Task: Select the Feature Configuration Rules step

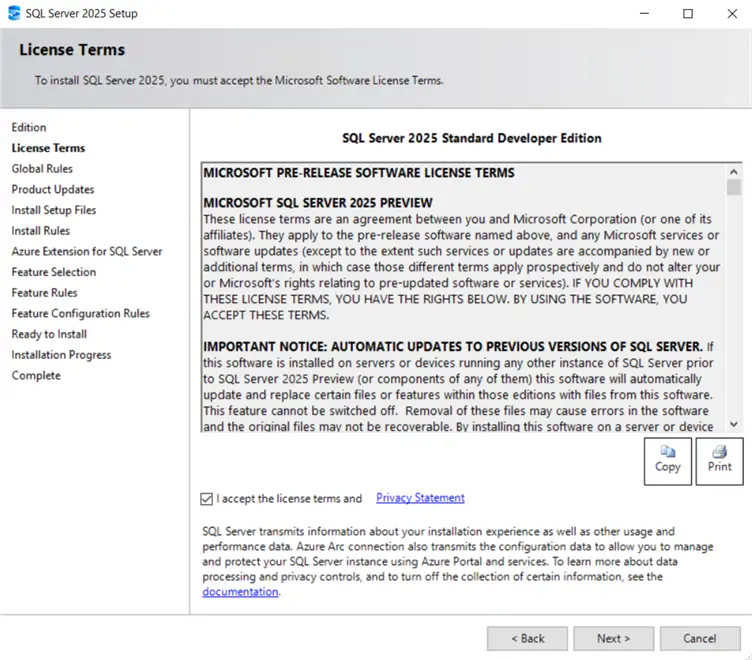Action: click(x=81, y=313)
